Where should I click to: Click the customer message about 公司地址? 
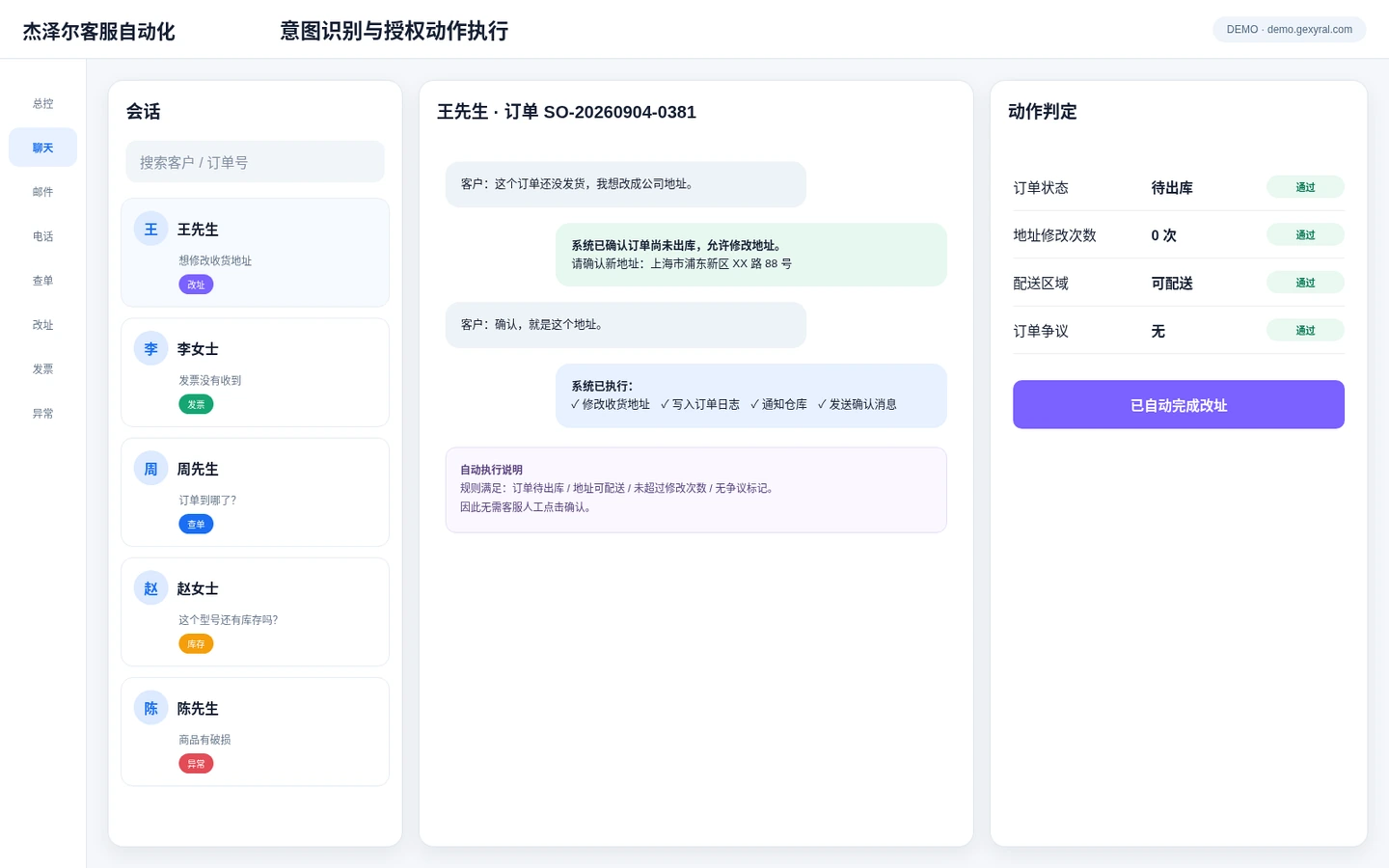pyautogui.click(x=626, y=184)
